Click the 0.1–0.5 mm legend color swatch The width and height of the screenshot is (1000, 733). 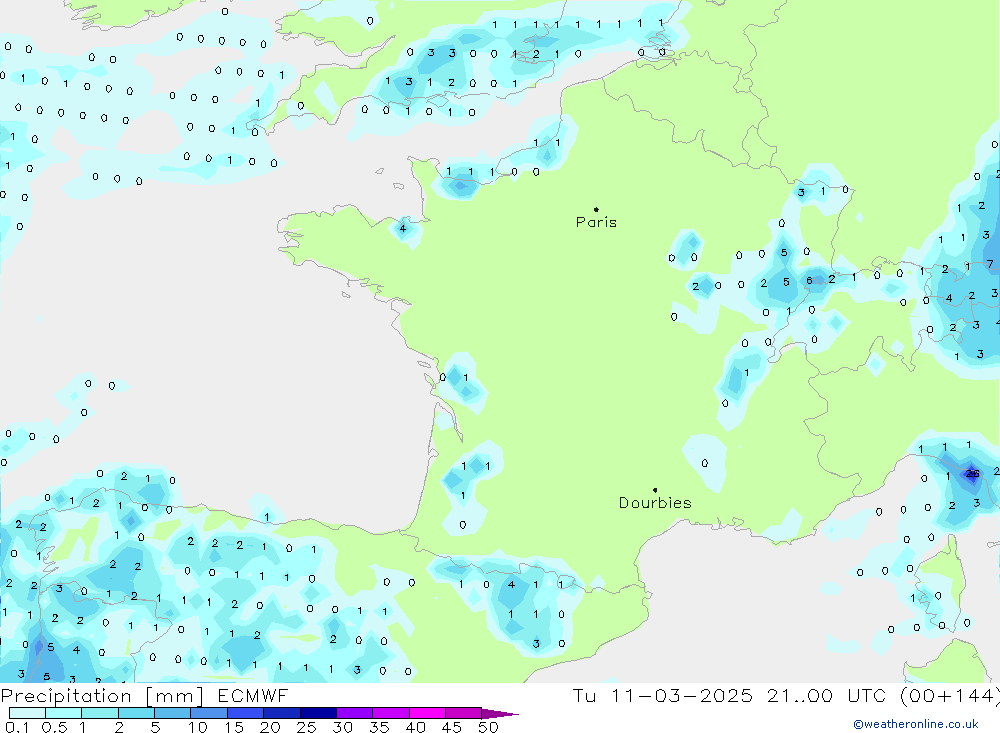click(x=27, y=713)
